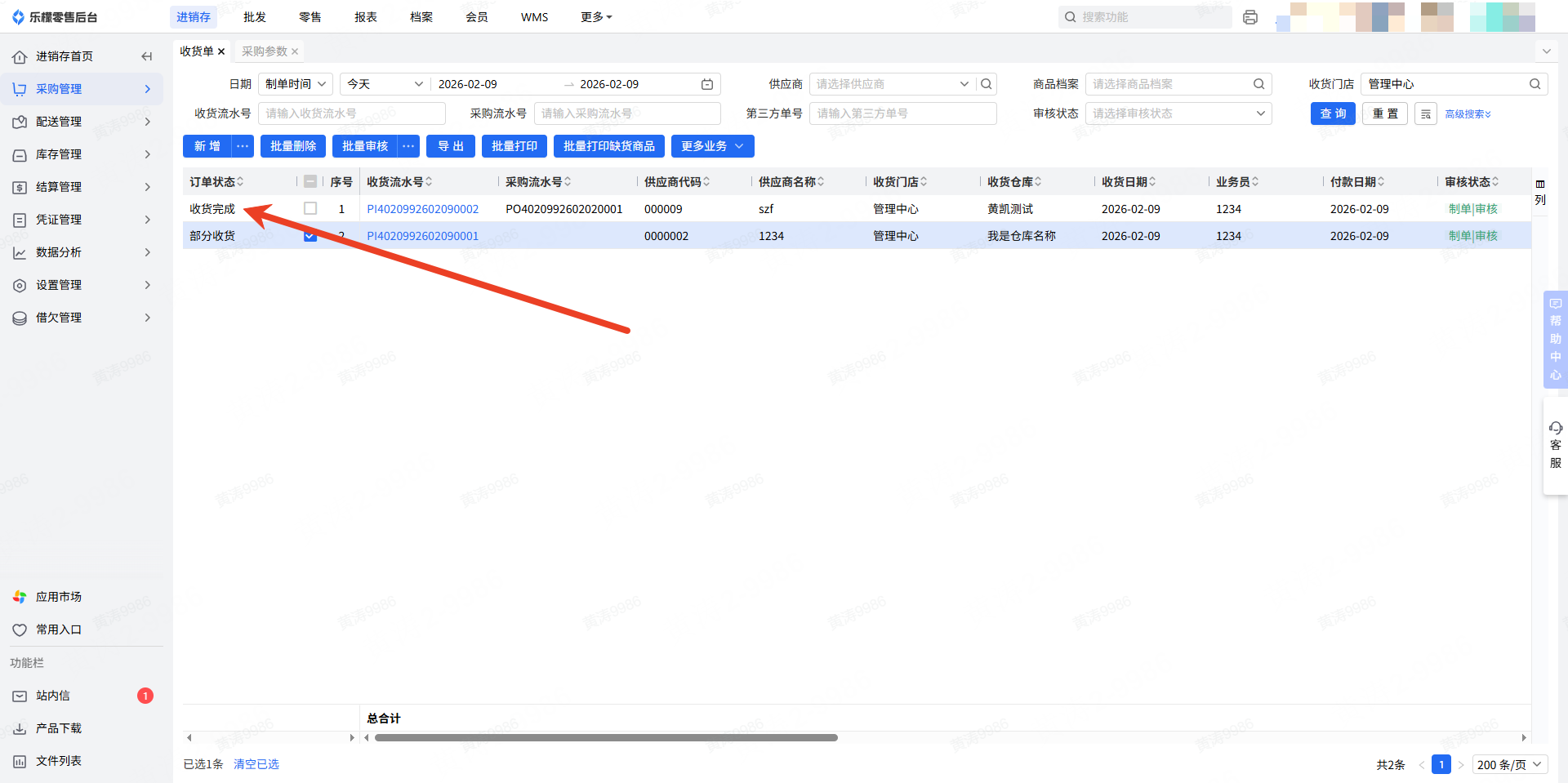This screenshot has width=1568, height=783.
Task: Expand 高级搜索 advanced search options
Action: [x=1468, y=114]
